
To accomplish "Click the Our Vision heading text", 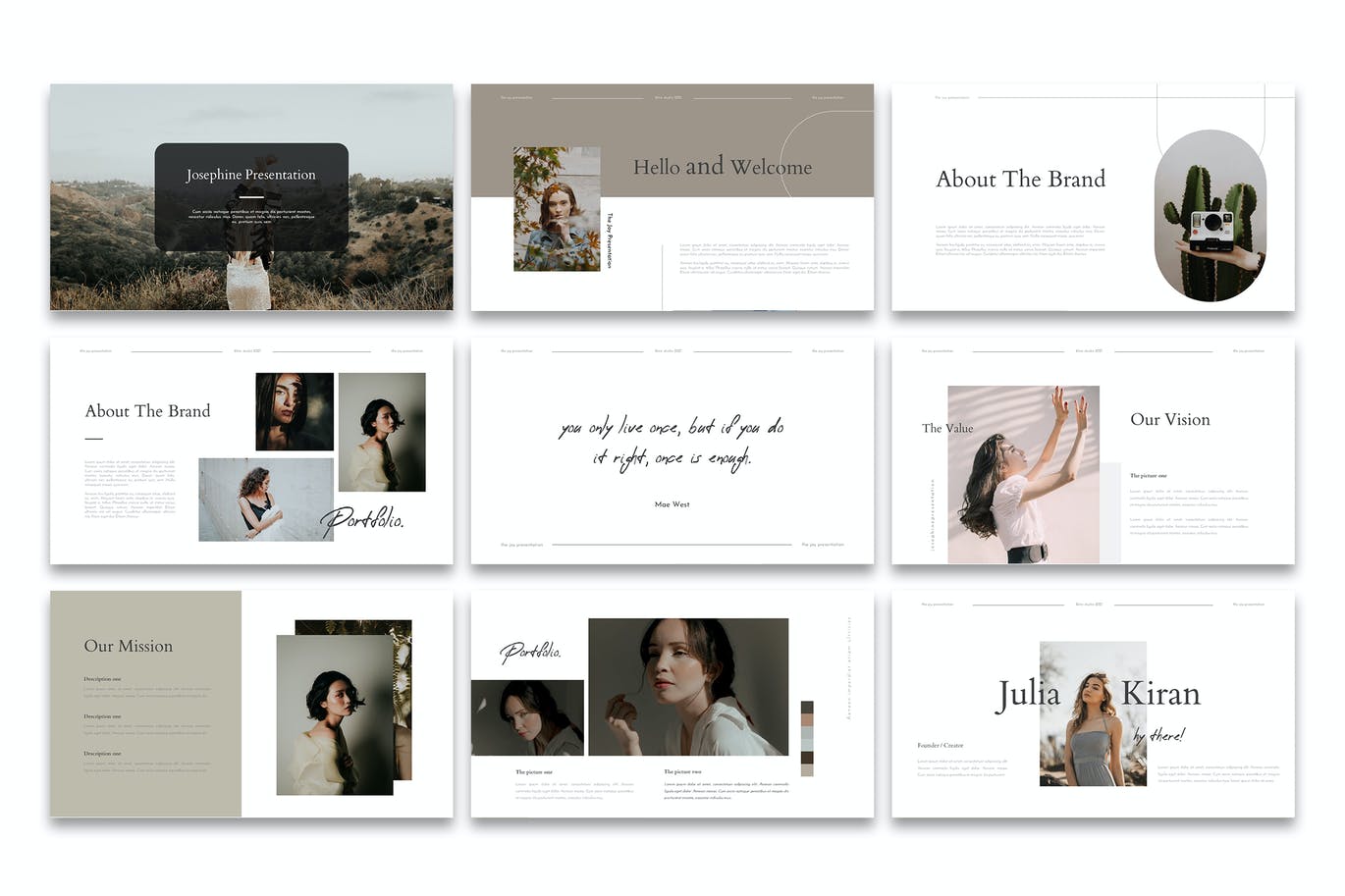I will (1169, 420).
